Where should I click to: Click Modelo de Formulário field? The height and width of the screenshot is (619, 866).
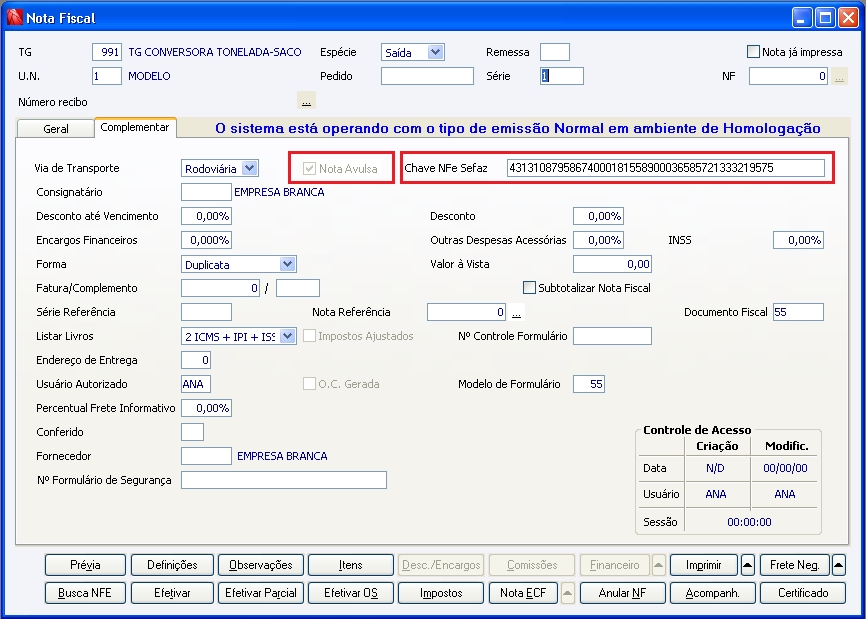coord(589,384)
